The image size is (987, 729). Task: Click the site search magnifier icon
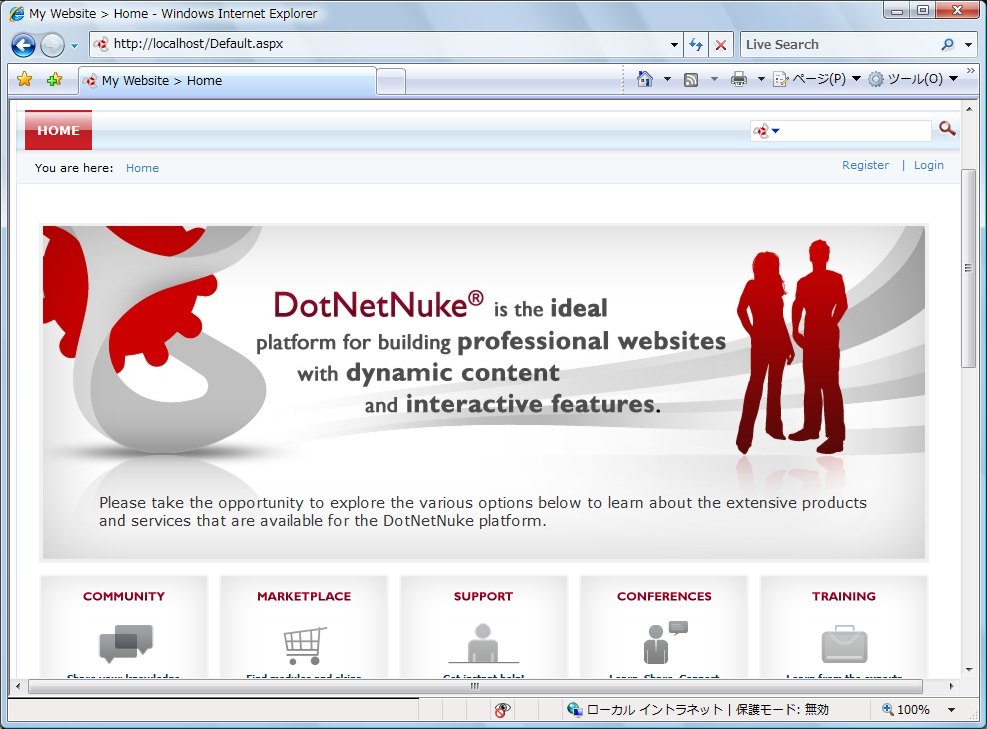[x=947, y=129]
